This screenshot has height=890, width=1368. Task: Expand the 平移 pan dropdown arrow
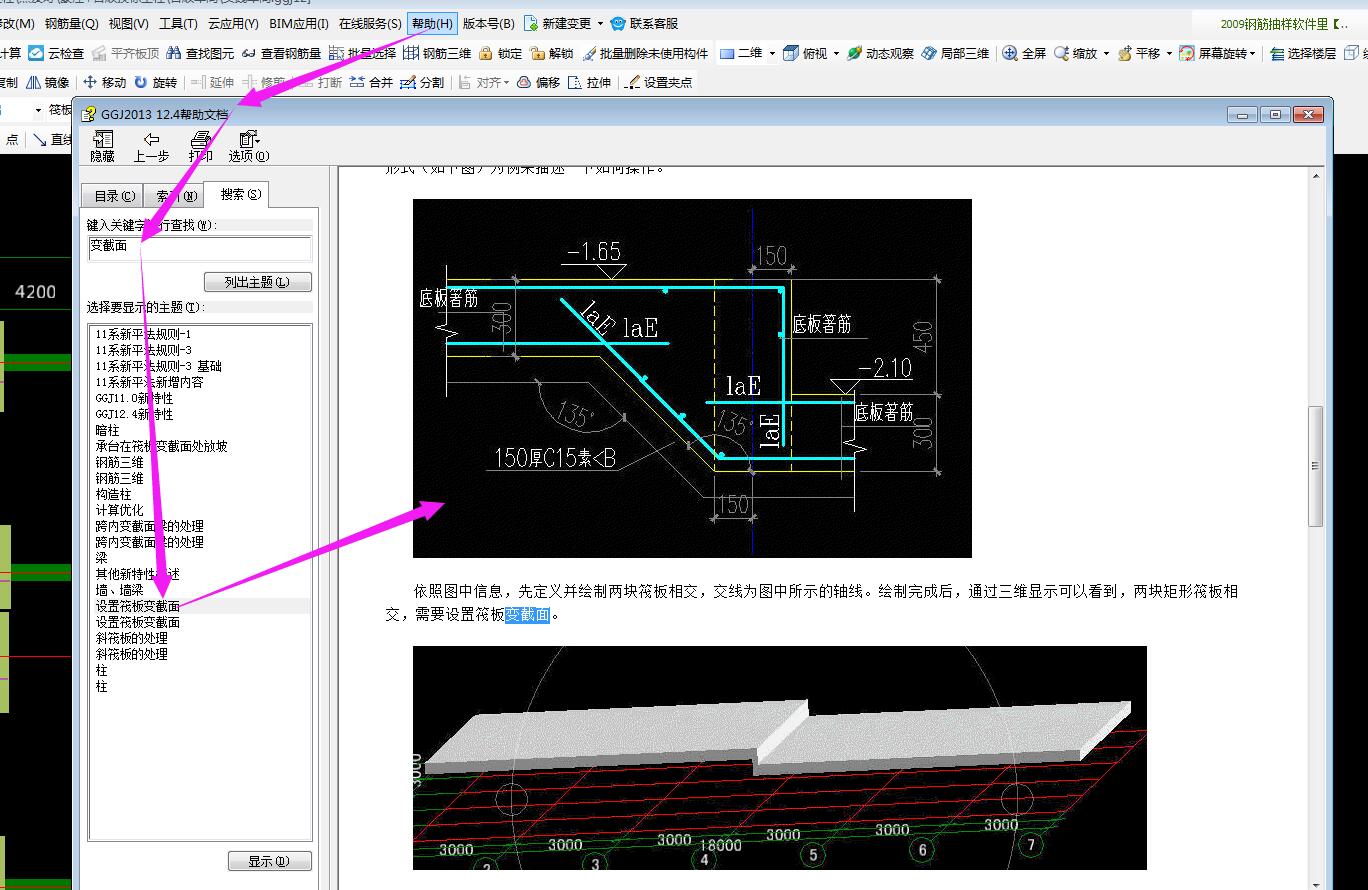tap(1169, 53)
